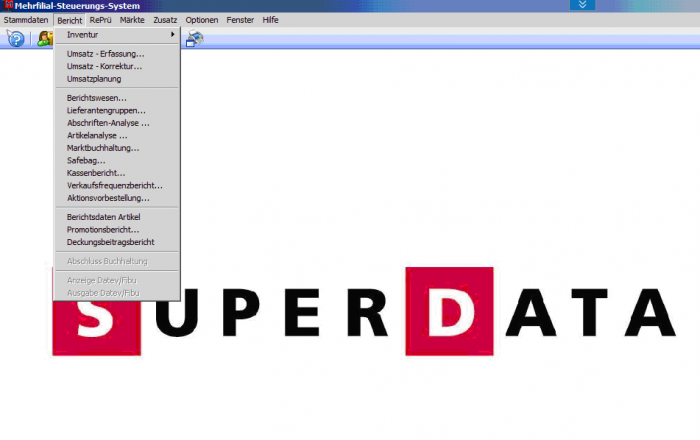Viewport: 700px width, 440px height.
Task: Open Artikelanalyse ... entry
Action: coord(117,135)
